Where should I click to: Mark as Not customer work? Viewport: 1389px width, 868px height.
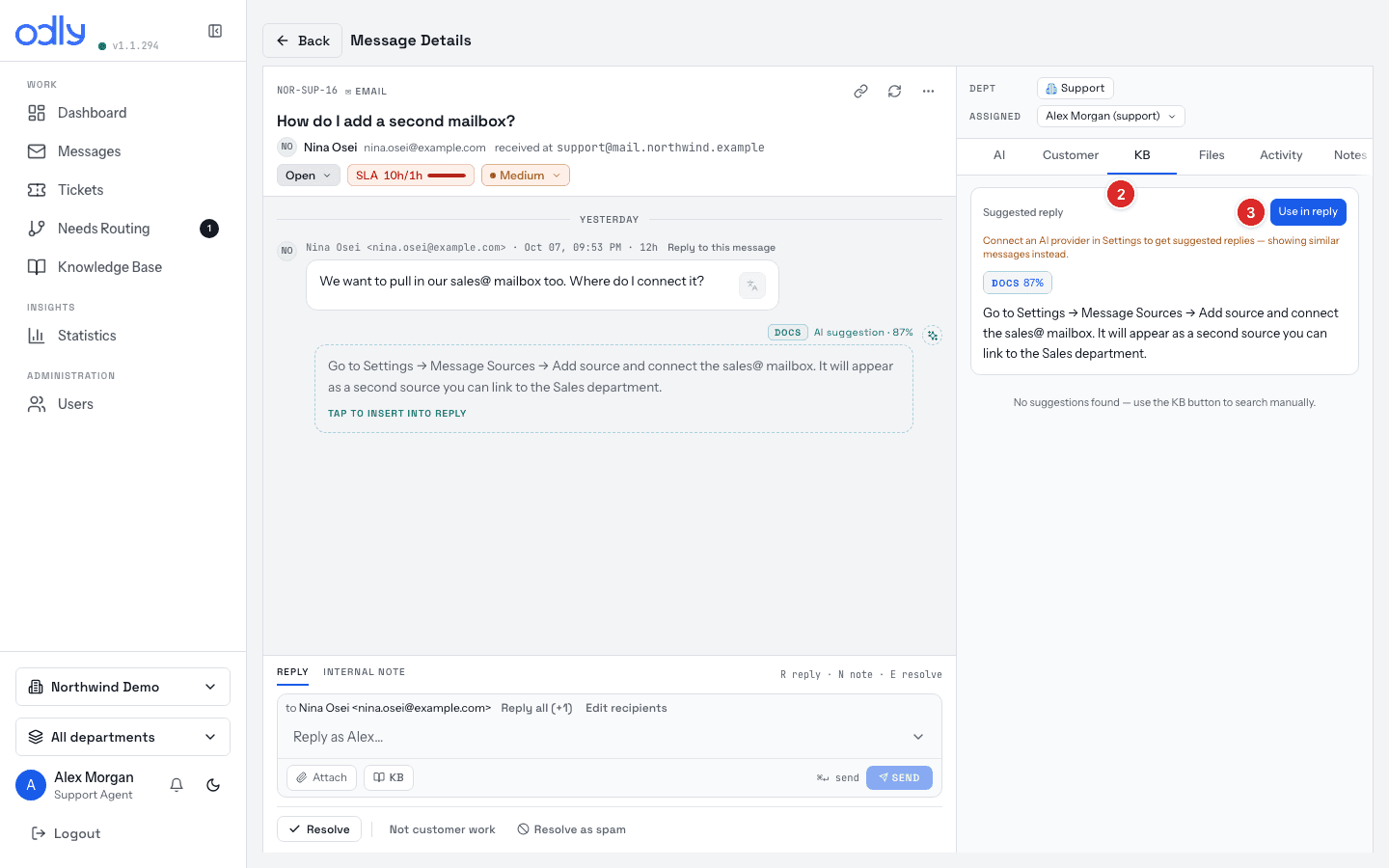pos(442,829)
